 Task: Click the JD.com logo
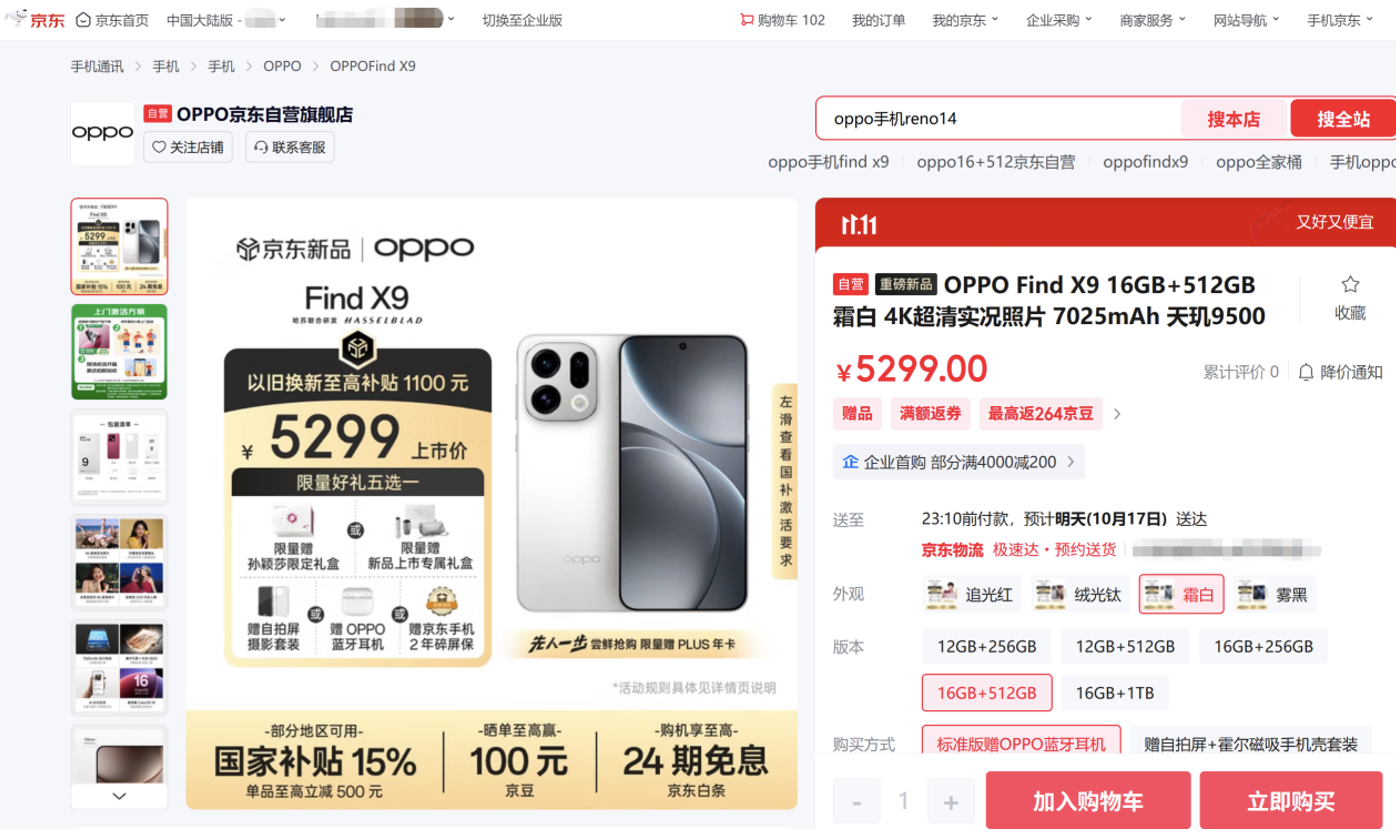(36, 19)
